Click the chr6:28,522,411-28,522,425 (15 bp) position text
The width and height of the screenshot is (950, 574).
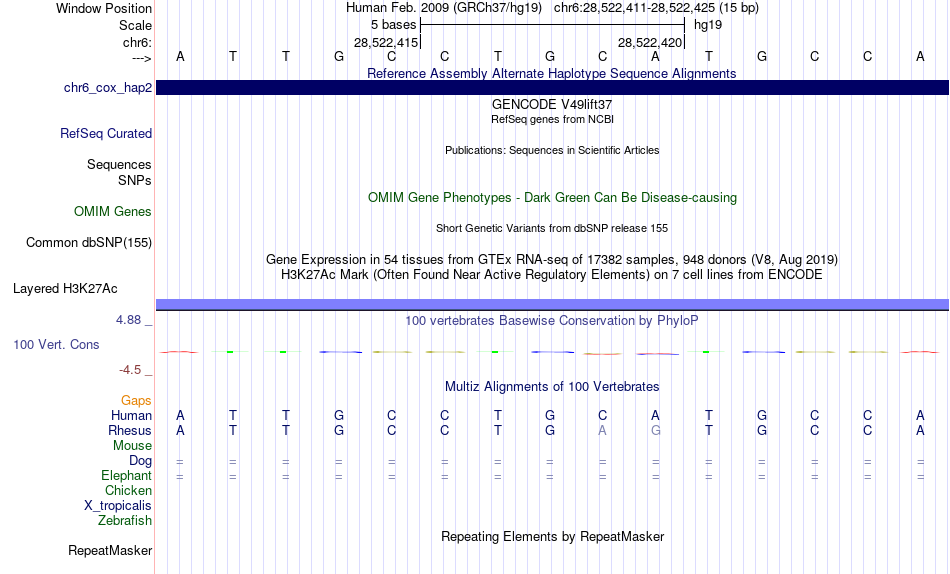click(656, 8)
